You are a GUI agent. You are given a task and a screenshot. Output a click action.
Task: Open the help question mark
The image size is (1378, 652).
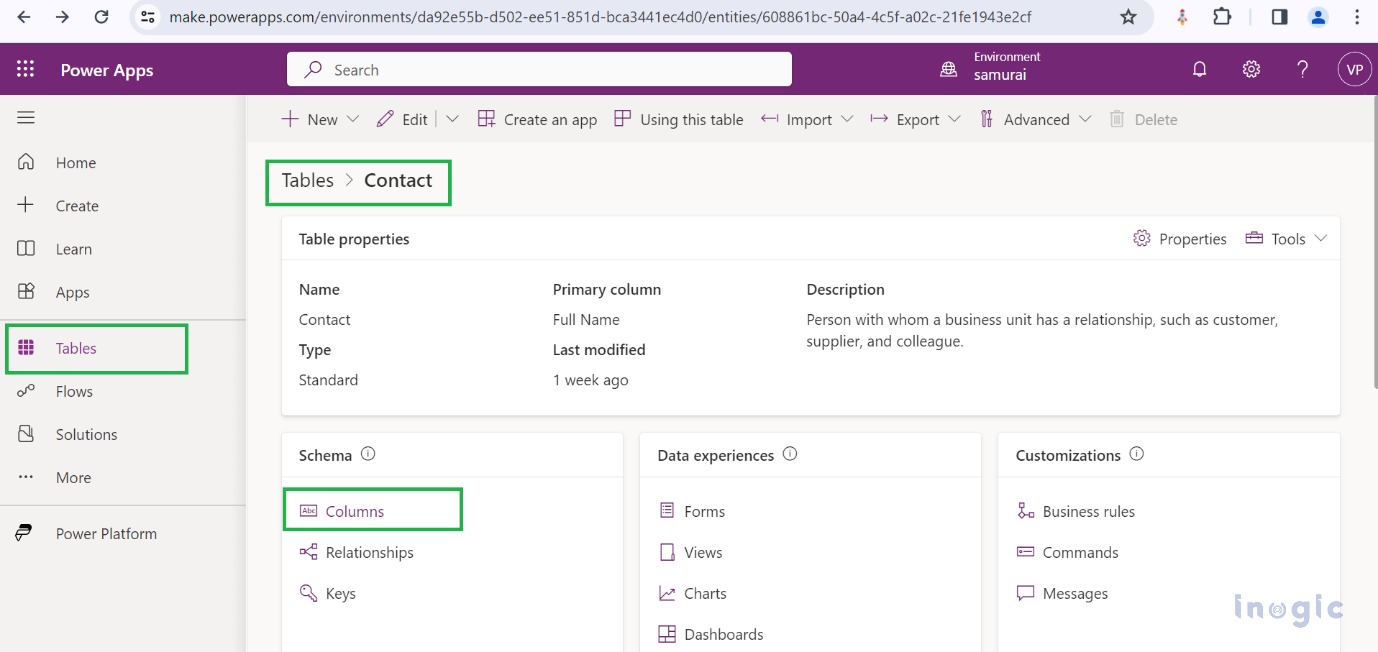1302,69
